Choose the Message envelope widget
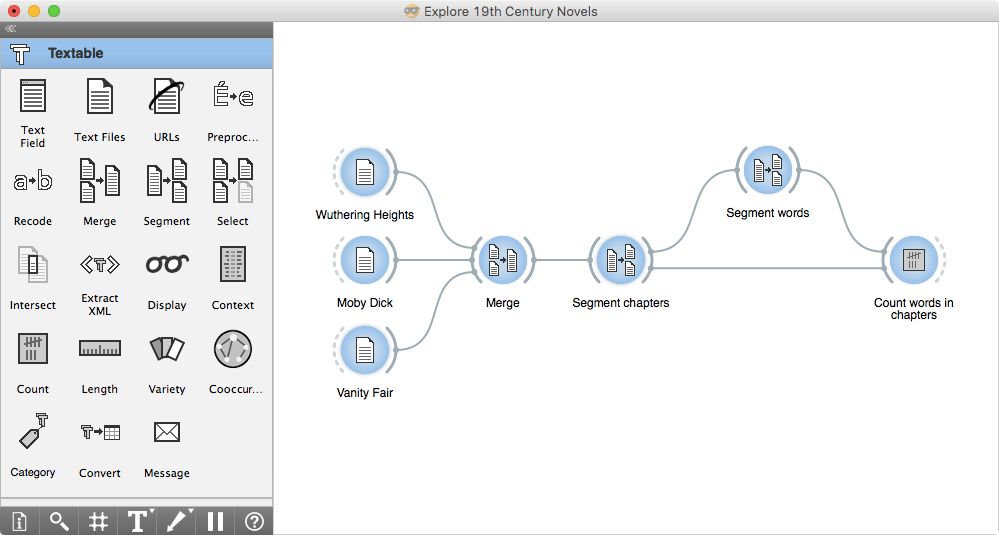This screenshot has height=535, width=999. (167, 434)
